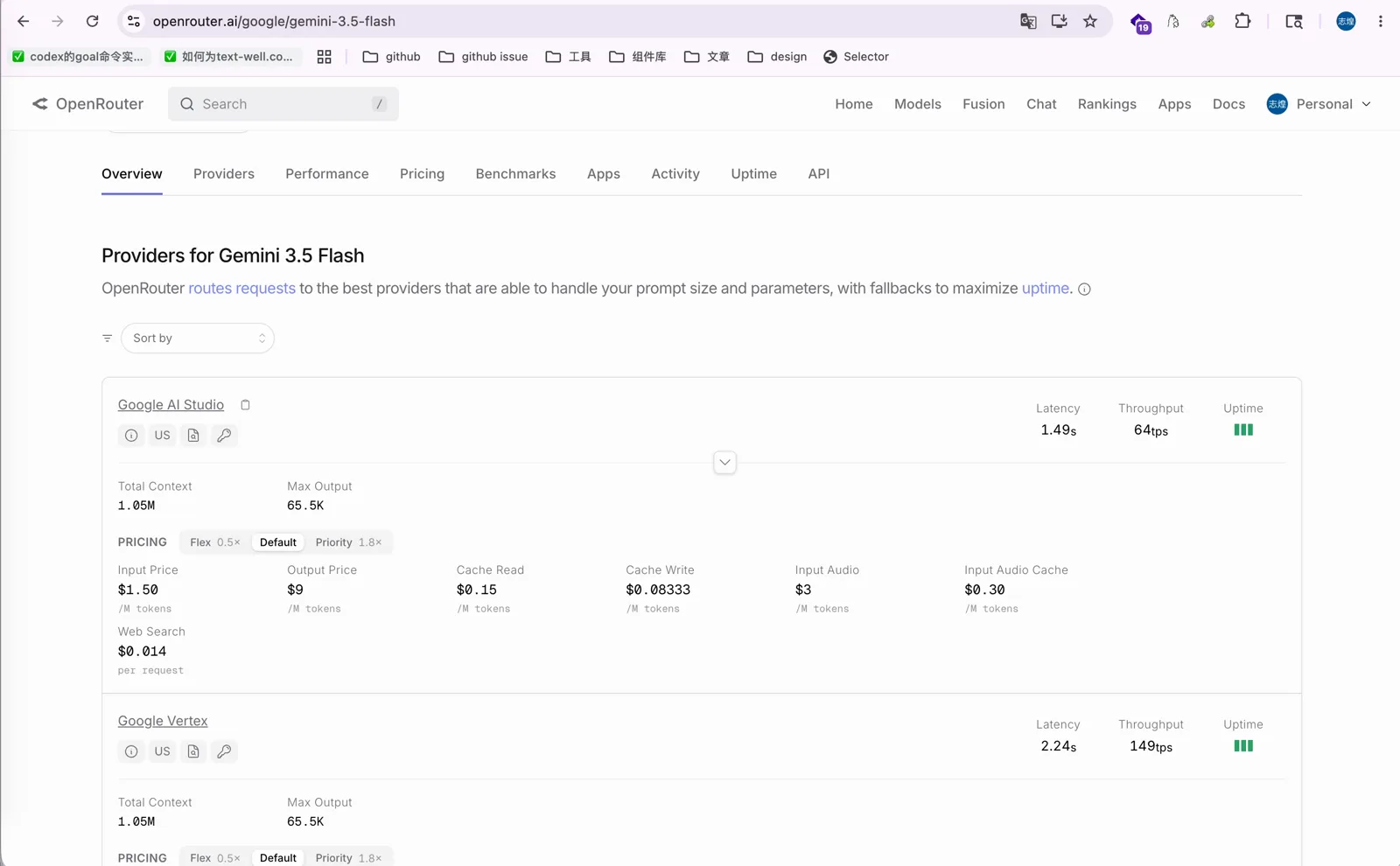Open the Google Translate icon in address bar

[x=1028, y=21]
